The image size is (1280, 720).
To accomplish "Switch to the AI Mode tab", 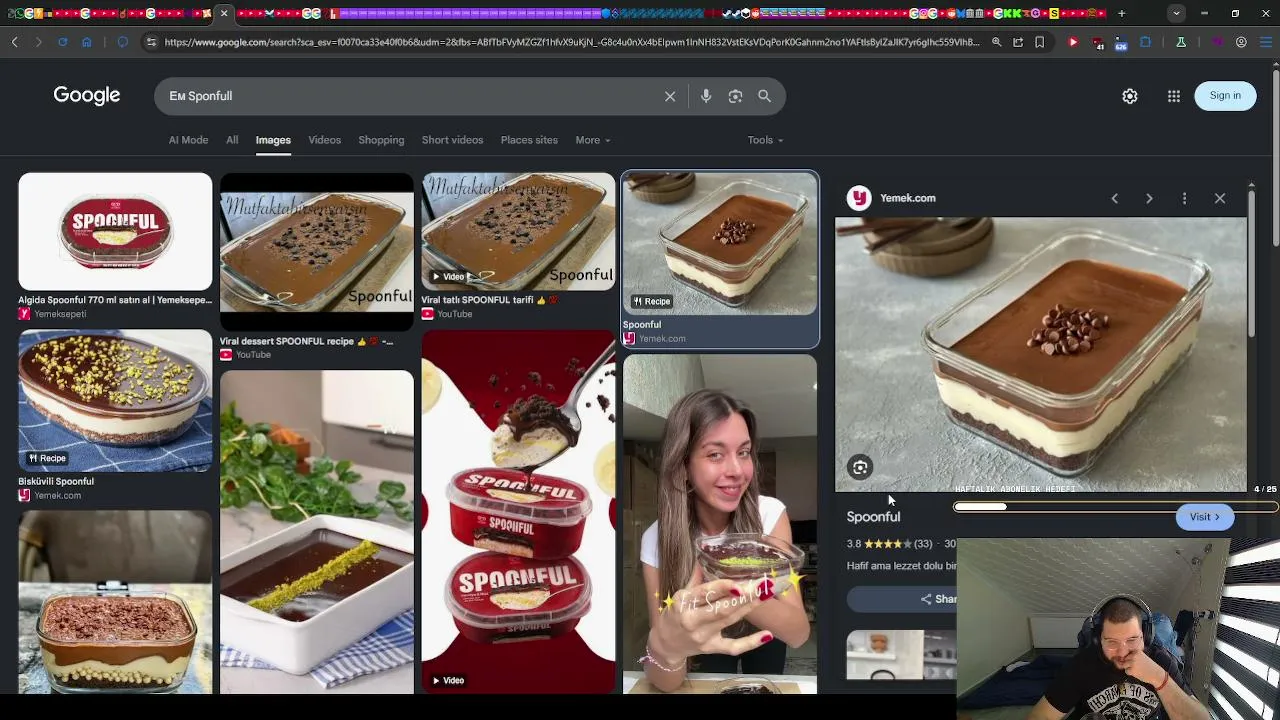I will pyautogui.click(x=188, y=140).
